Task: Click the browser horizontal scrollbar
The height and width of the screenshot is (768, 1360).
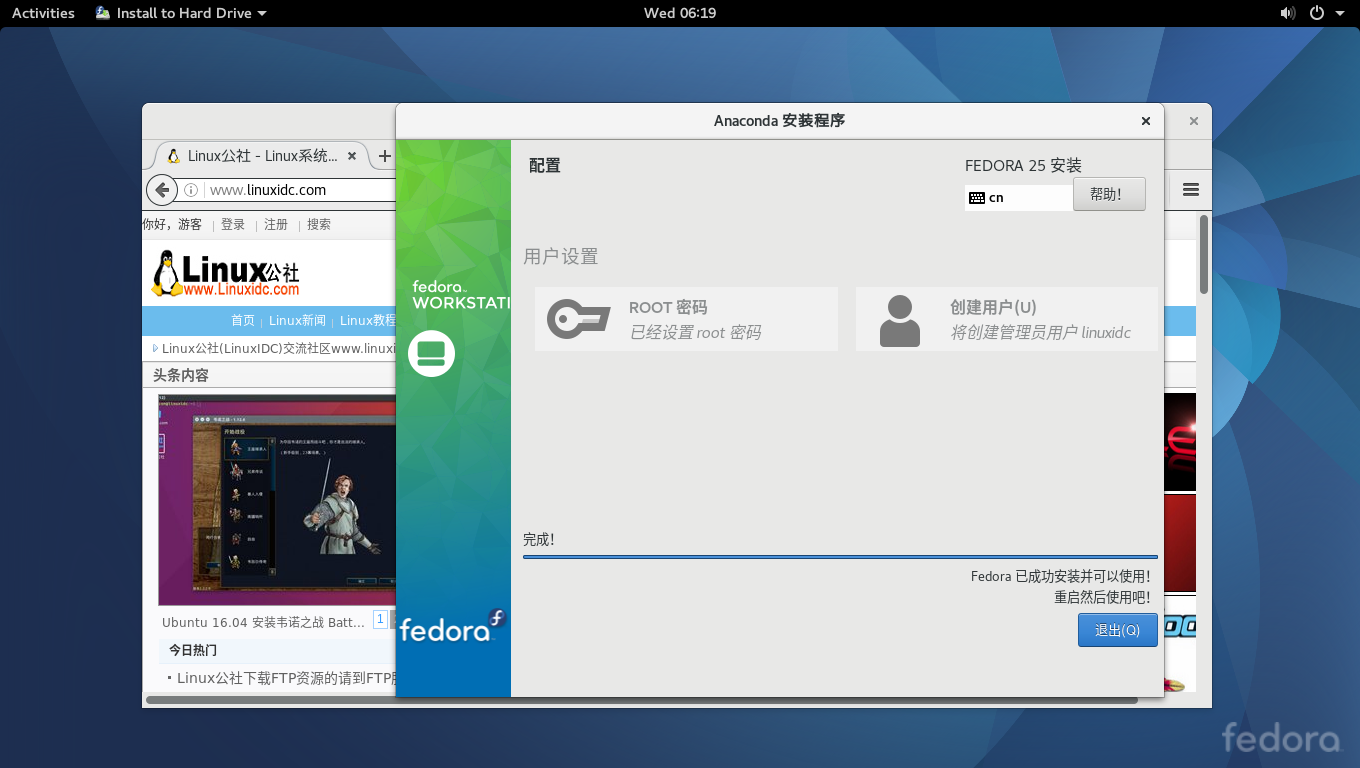Action: coord(640,700)
